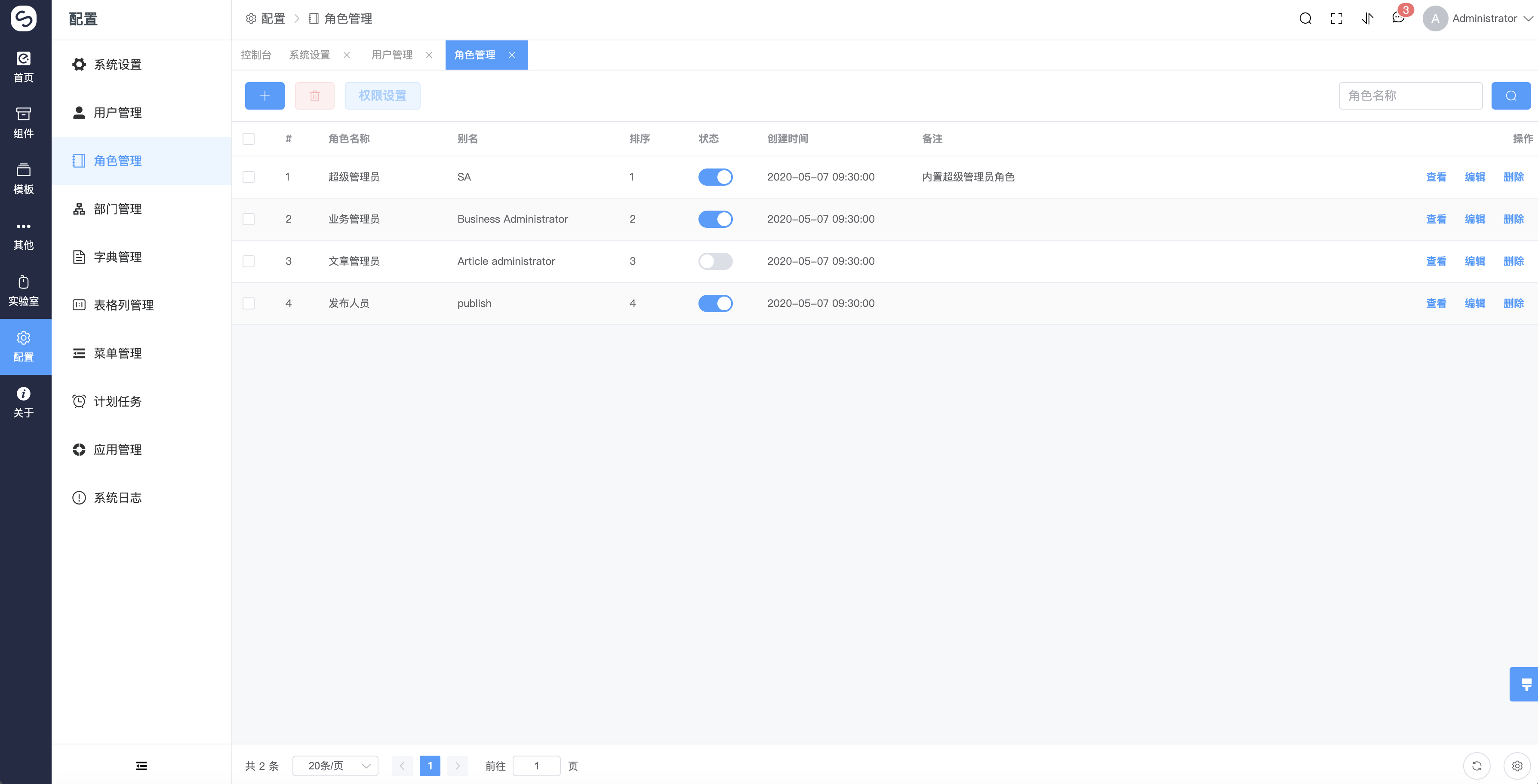The width and height of the screenshot is (1538, 784).
Task: Open notifications showing 3 unread messages
Action: 1398,18
